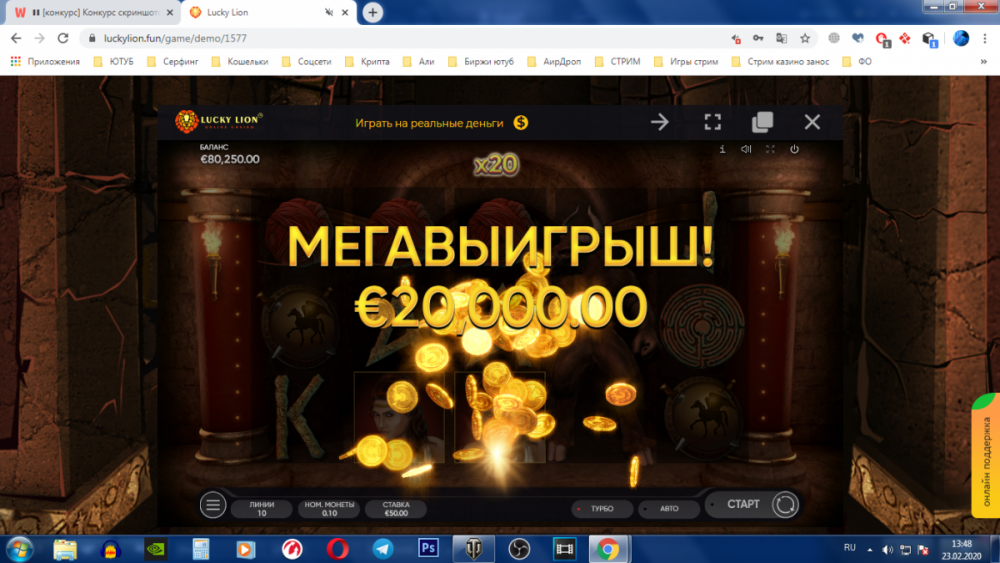Toggle the Turbo mode

595,508
